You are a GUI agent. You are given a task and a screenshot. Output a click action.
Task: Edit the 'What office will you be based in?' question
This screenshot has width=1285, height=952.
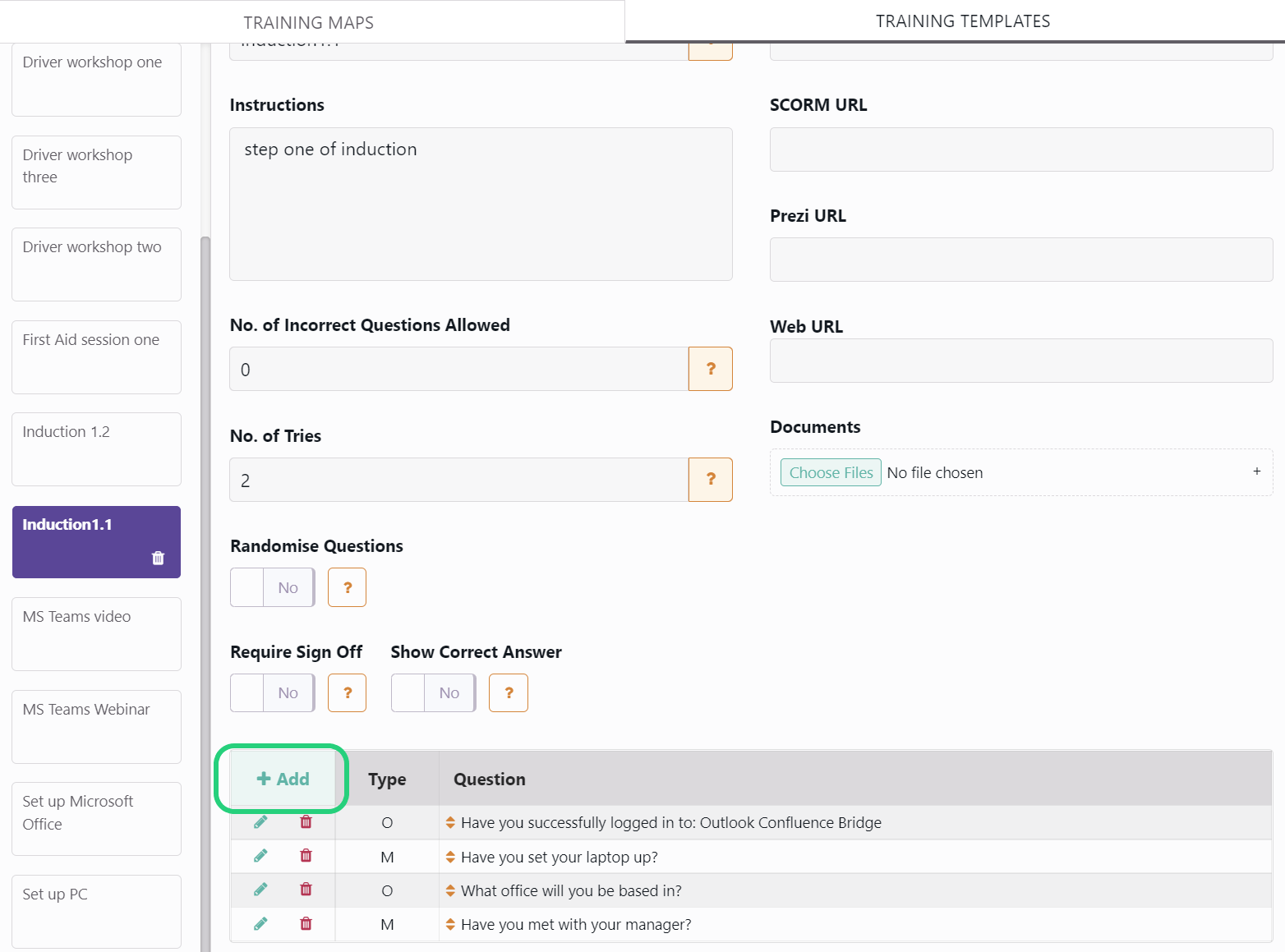(260, 890)
